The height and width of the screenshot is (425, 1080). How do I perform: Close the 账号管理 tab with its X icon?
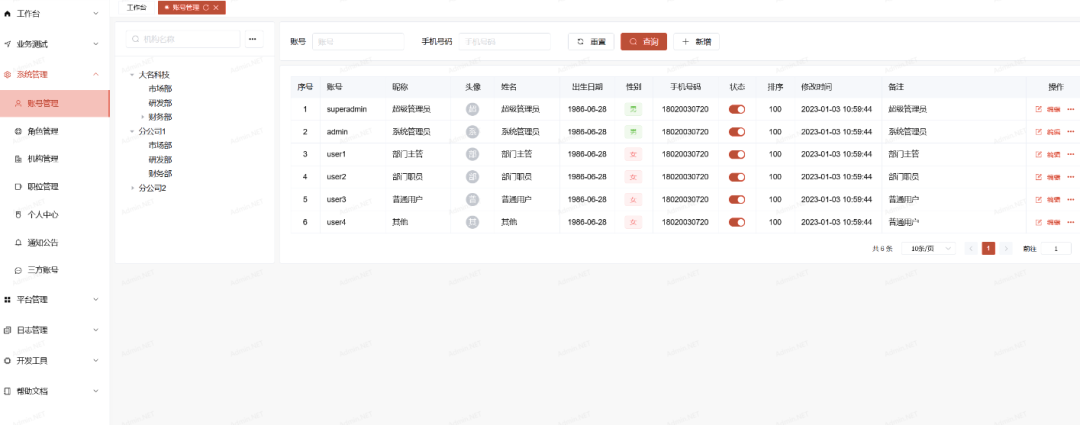pos(216,8)
